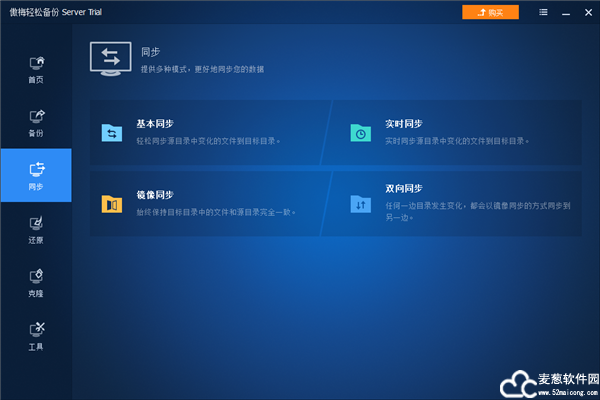
Task: Minimize the AOMEI Backupper window
Action: tap(566, 12)
